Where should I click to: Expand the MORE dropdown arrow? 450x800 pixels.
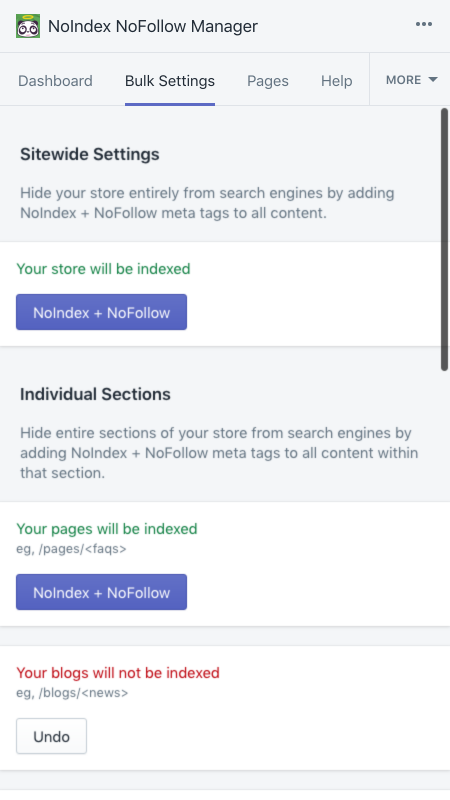point(433,80)
